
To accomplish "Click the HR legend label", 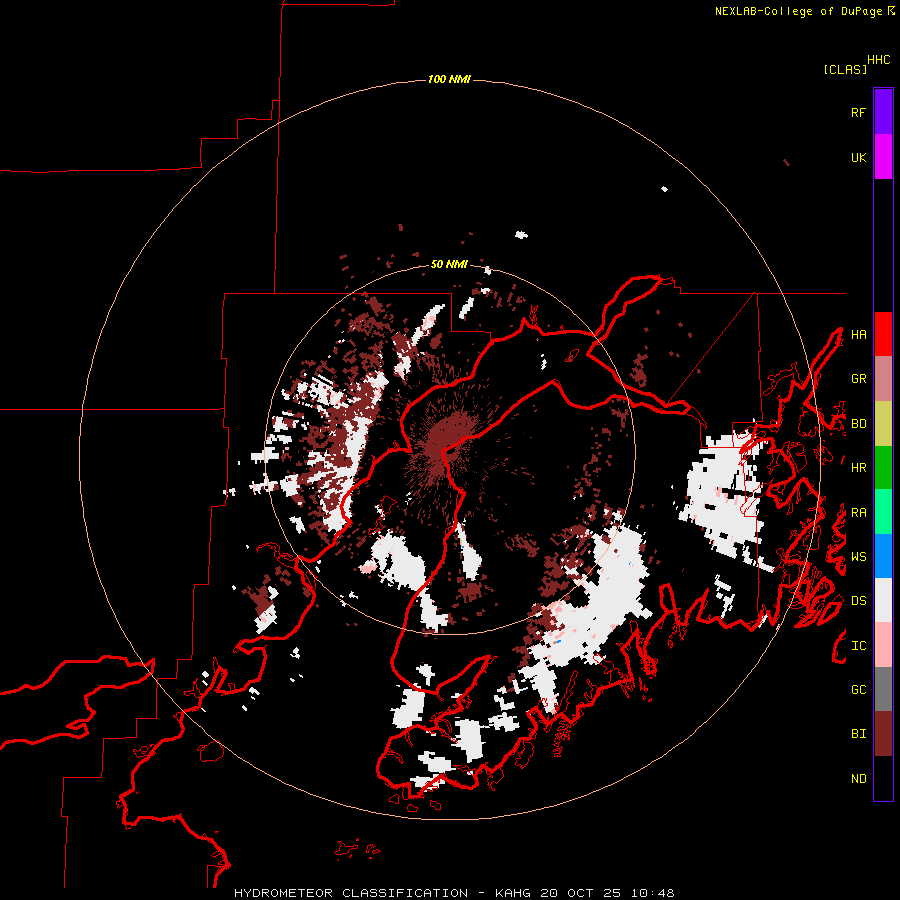I will [858, 468].
